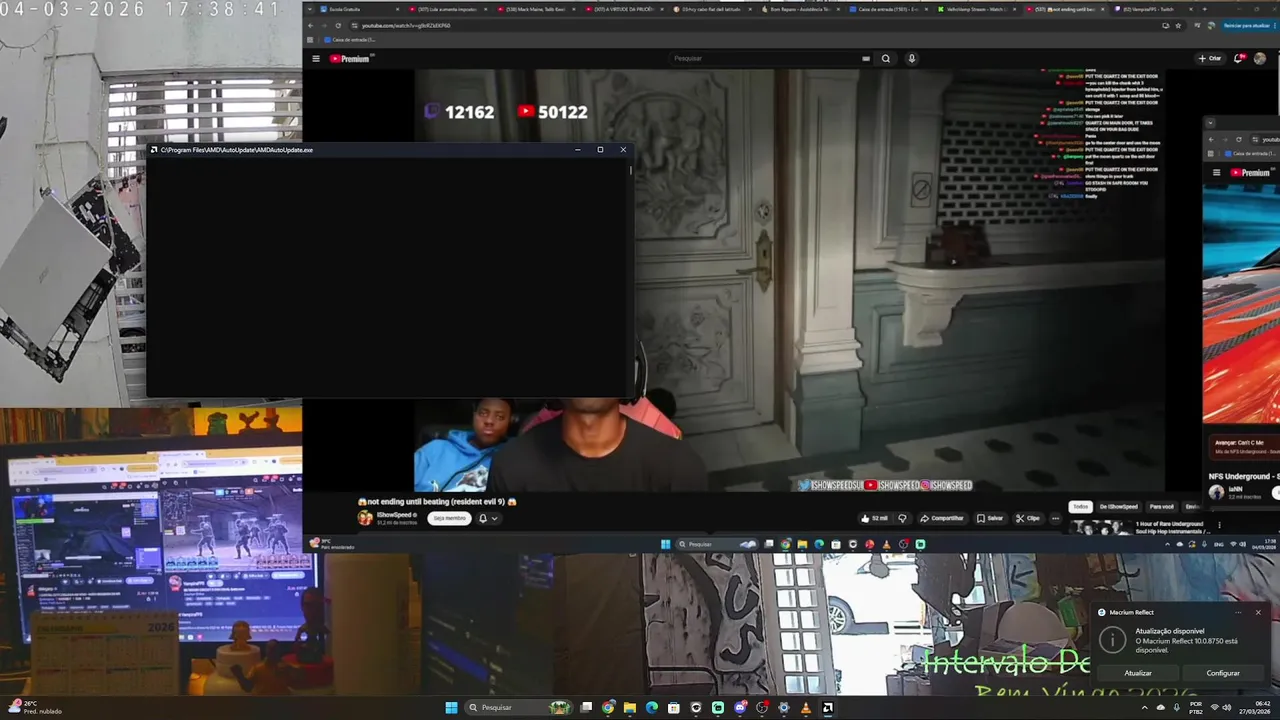The width and height of the screenshot is (1280, 720).
Task: Click Configurar in the Macrium Reflect notification
Action: point(1223,673)
